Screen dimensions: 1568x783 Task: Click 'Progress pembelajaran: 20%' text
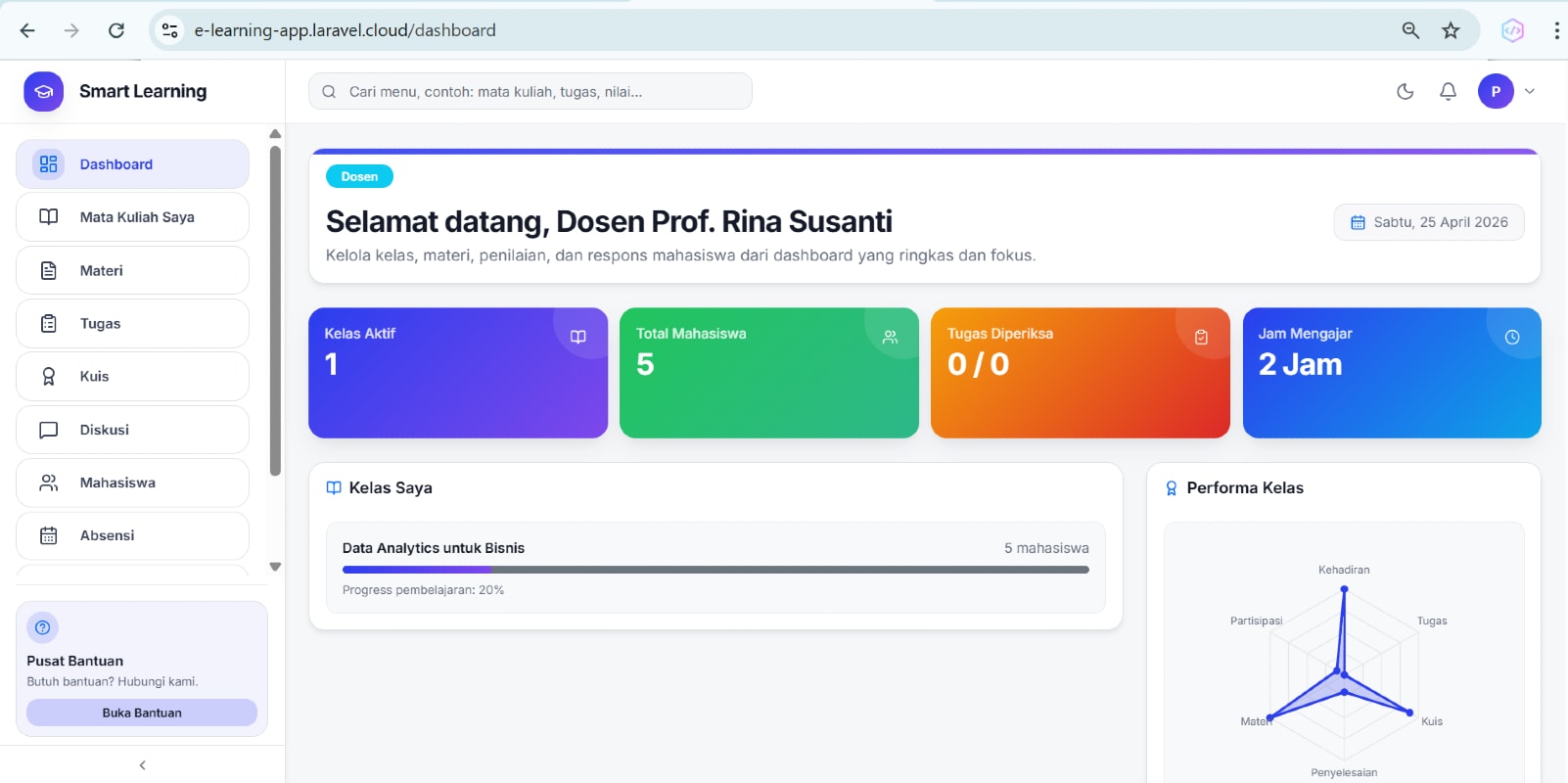click(423, 590)
